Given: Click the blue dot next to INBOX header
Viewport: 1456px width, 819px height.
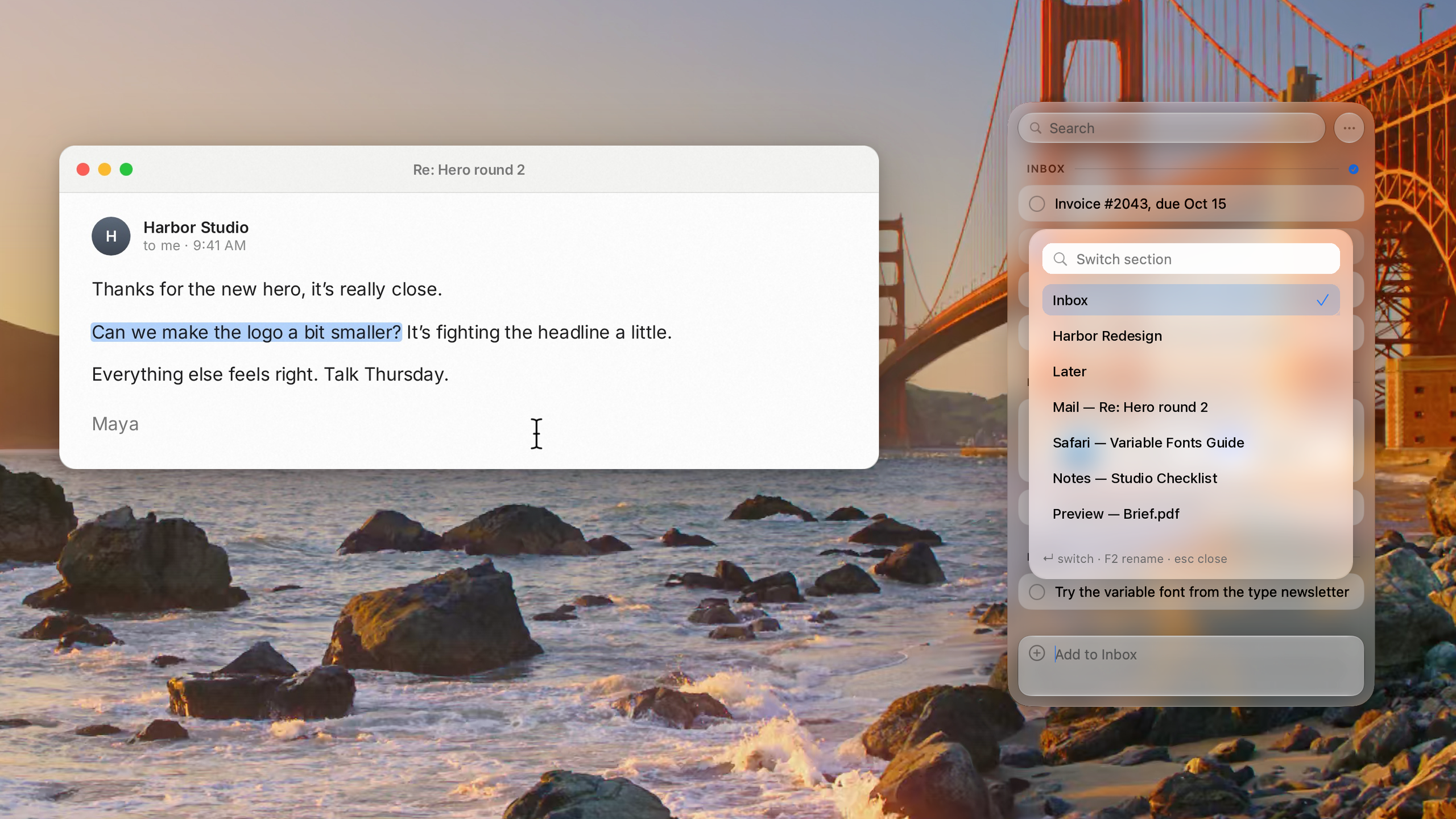Looking at the screenshot, I should (1354, 169).
